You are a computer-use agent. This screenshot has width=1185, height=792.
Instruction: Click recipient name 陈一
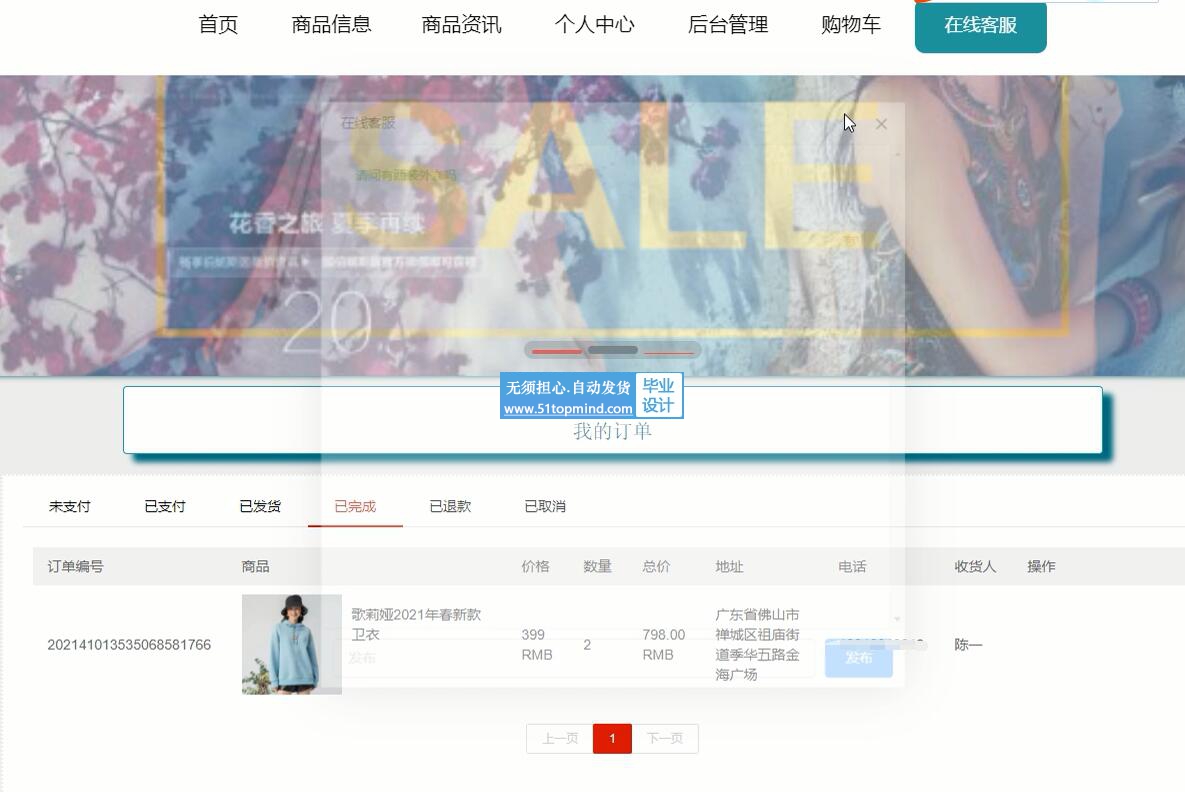pos(968,645)
